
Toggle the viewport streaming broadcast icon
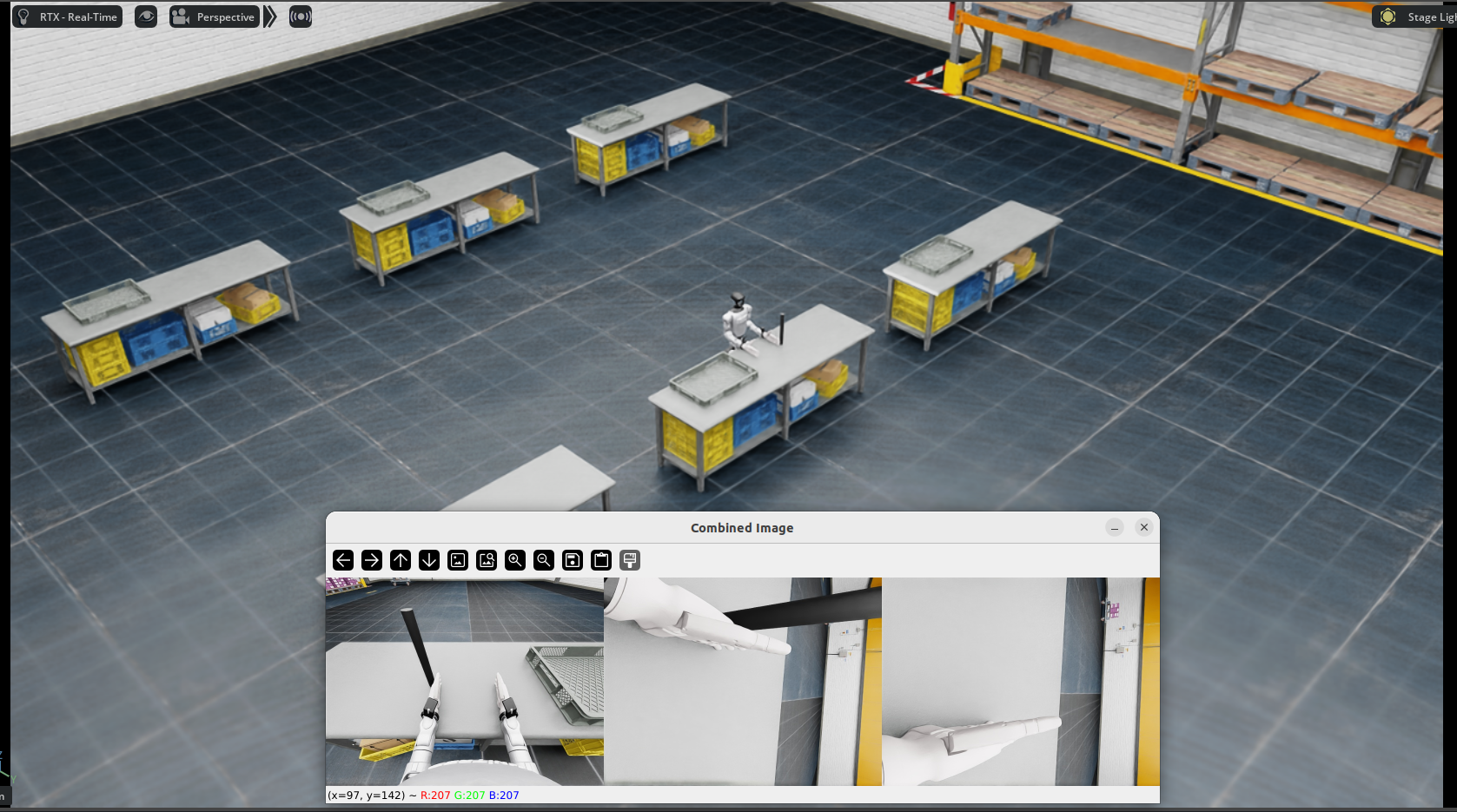coord(301,17)
